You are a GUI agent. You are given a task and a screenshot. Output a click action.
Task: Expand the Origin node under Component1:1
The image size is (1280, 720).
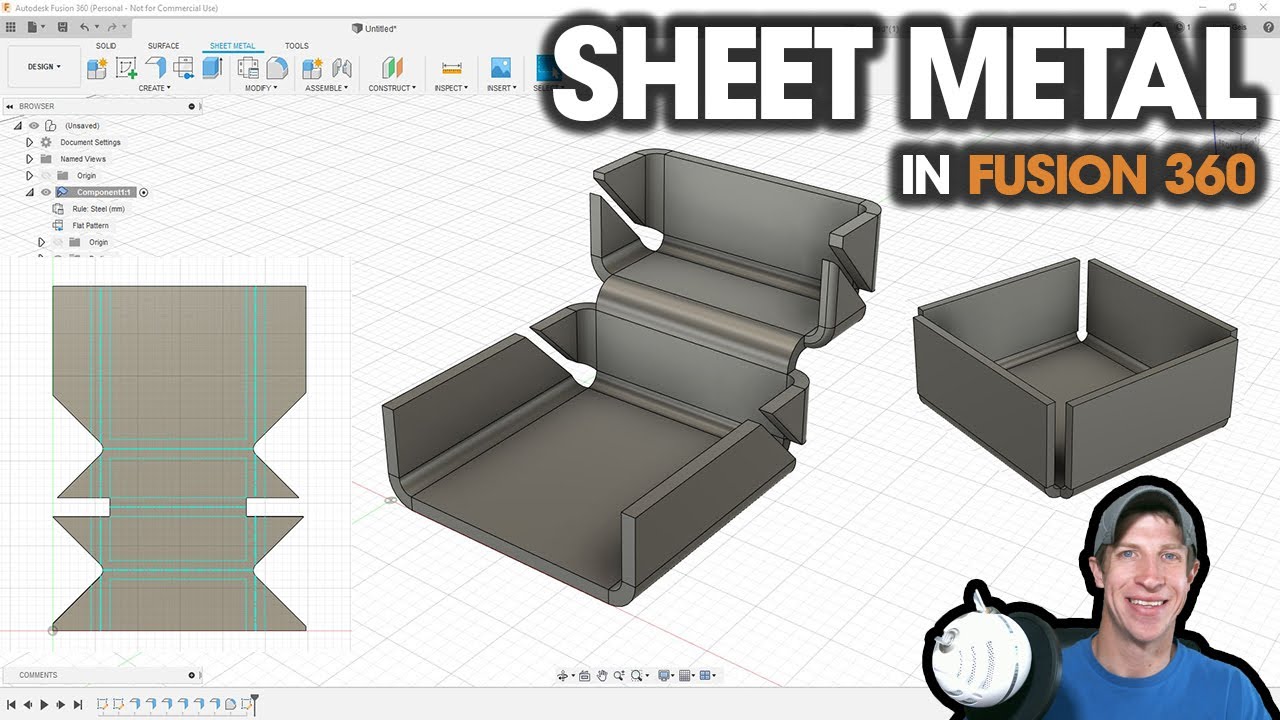[41, 242]
